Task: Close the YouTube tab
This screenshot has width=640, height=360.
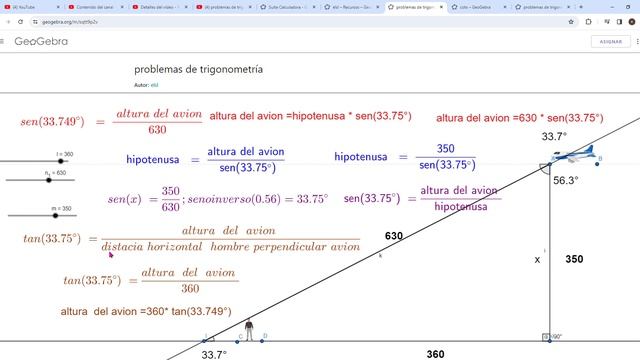Action: click(58, 7)
